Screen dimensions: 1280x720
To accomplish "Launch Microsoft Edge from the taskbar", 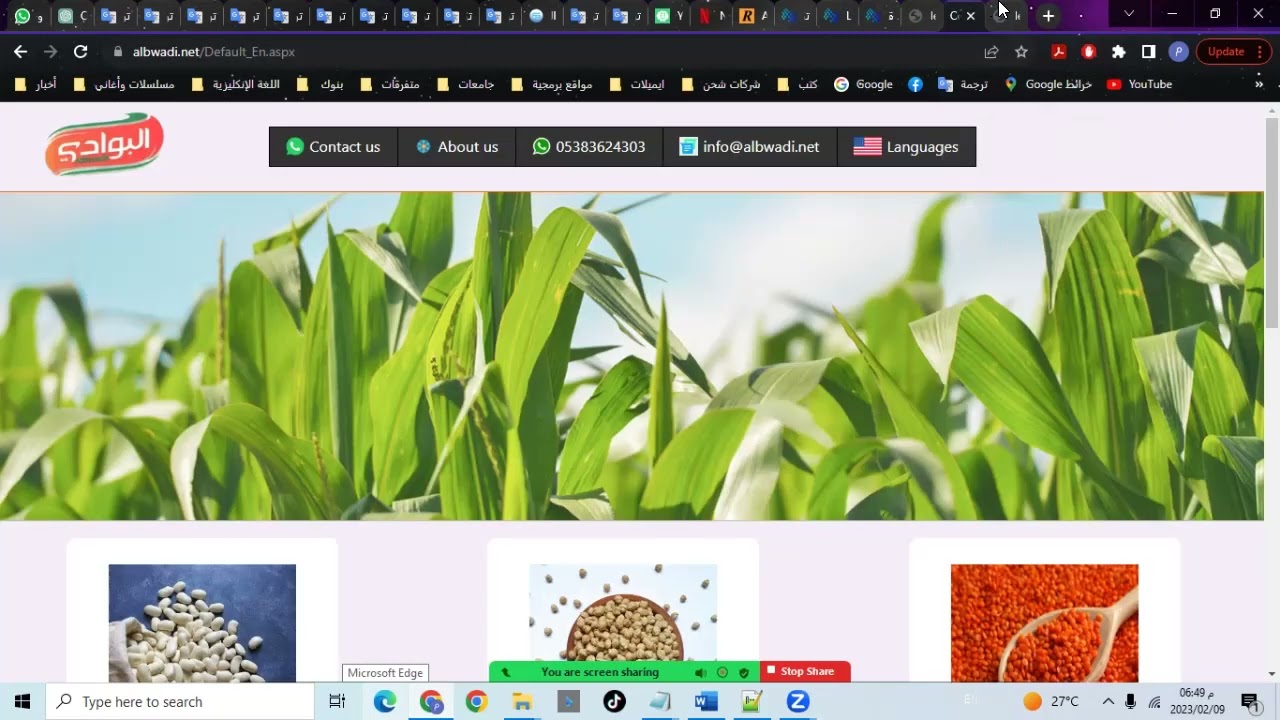I will pyautogui.click(x=385, y=702).
